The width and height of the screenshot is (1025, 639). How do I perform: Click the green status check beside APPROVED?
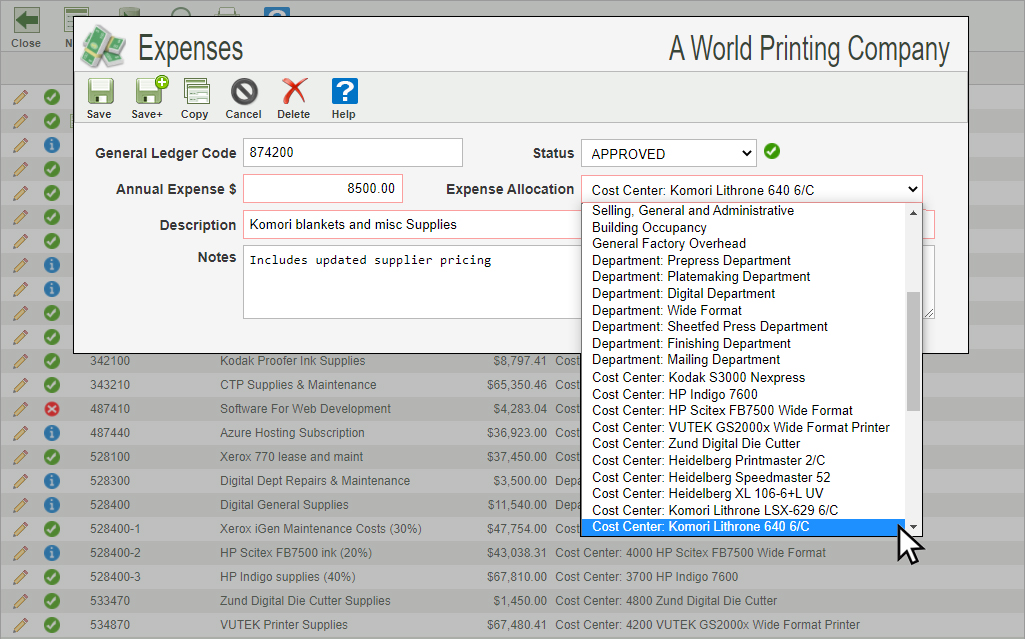(x=772, y=152)
